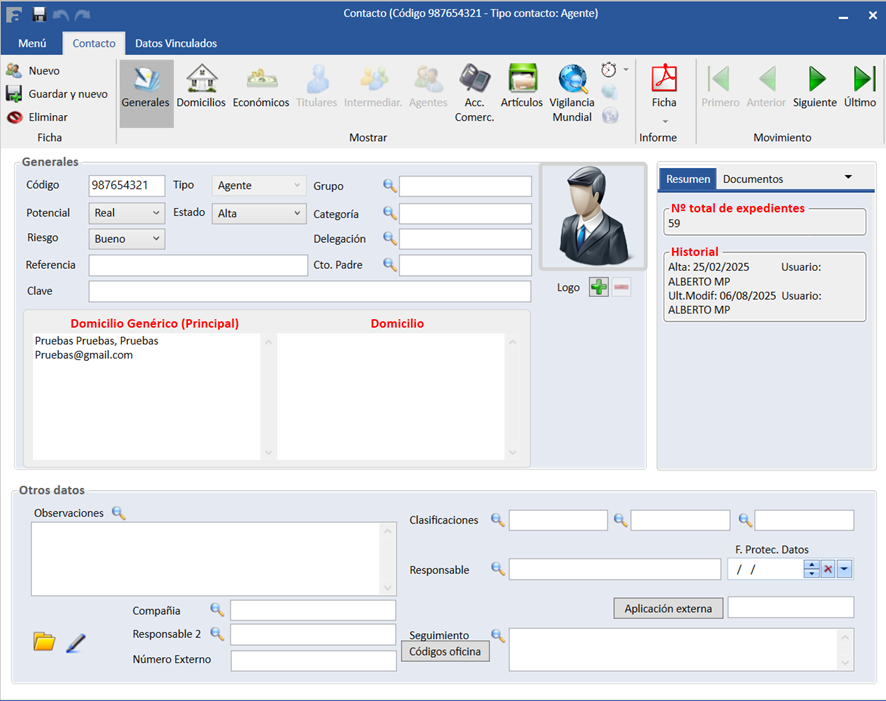Open the Estado dropdown
886x701 pixels.
coord(297,213)
